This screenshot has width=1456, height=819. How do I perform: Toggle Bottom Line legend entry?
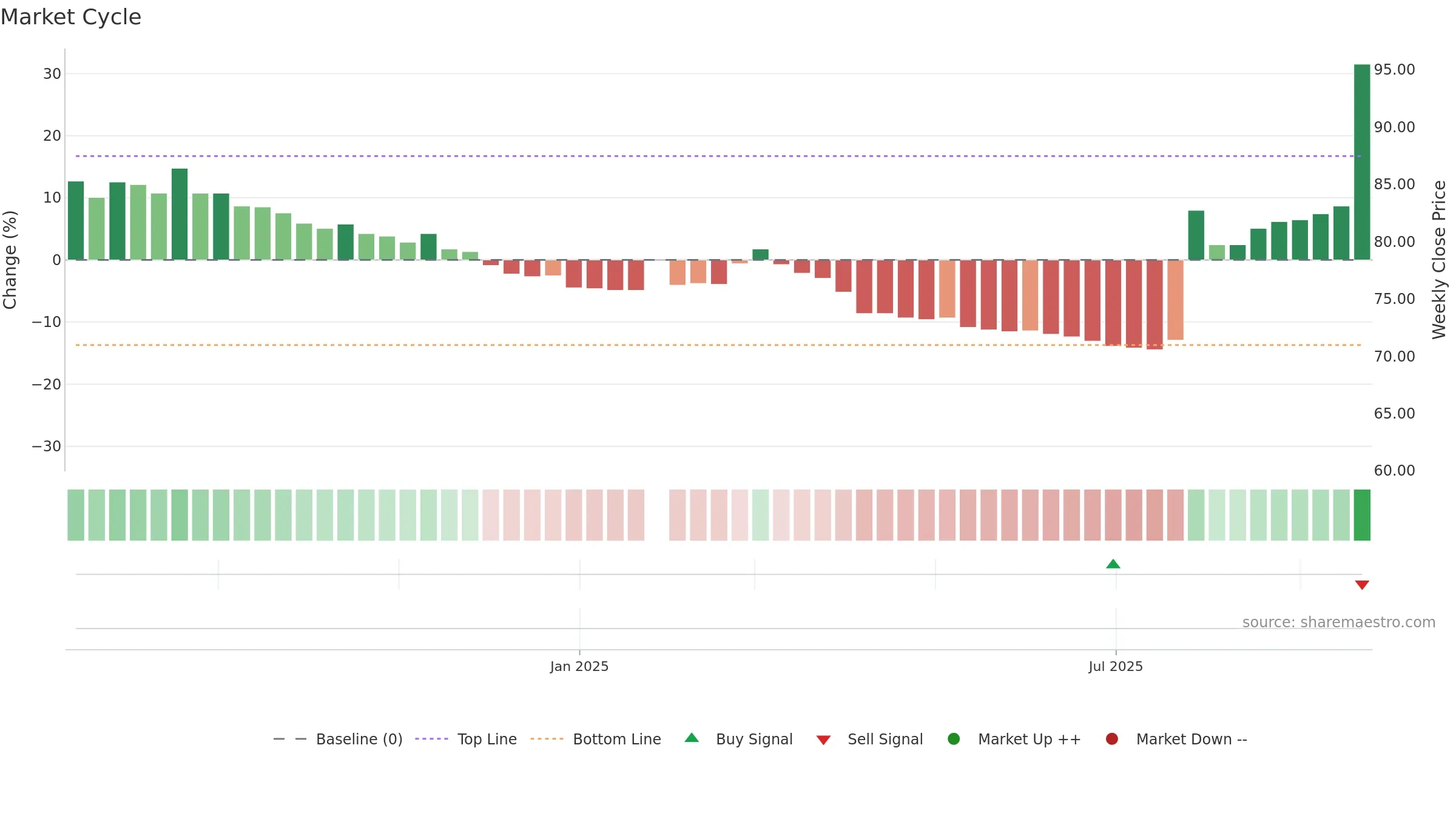[596, 739]
